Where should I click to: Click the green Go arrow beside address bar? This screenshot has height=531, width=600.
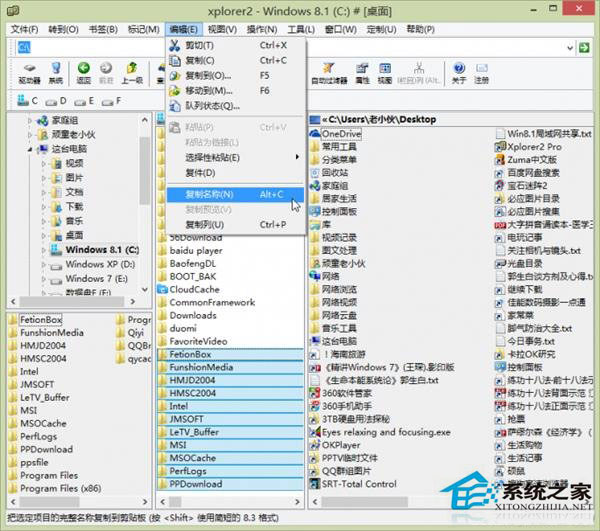coord(584,48)
